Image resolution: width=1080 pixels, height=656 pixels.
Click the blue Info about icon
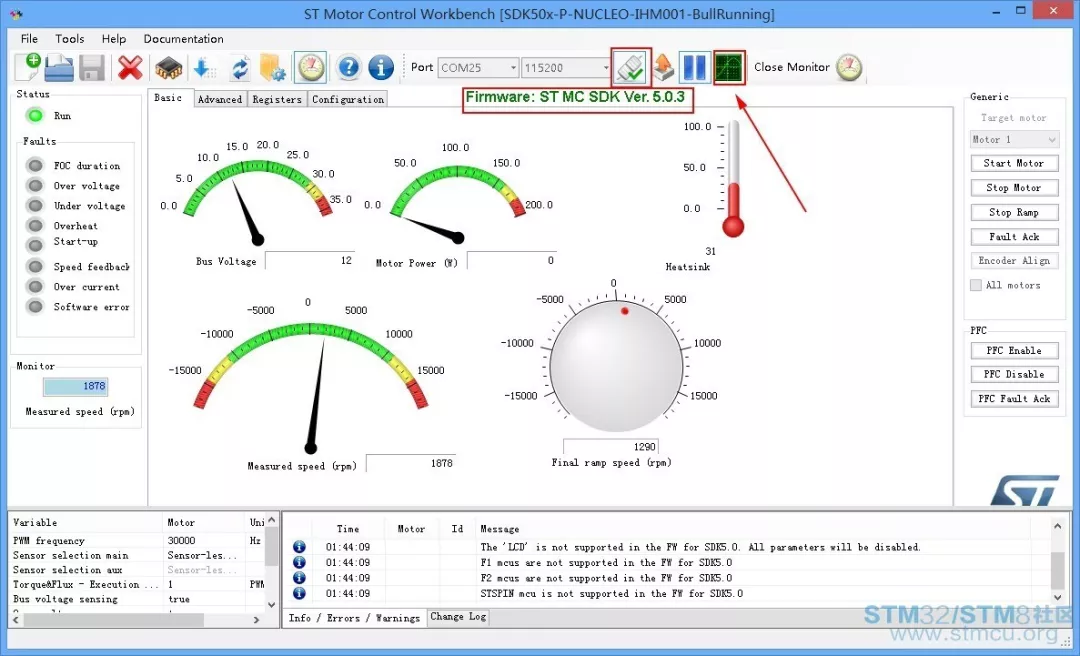[381, 68]
